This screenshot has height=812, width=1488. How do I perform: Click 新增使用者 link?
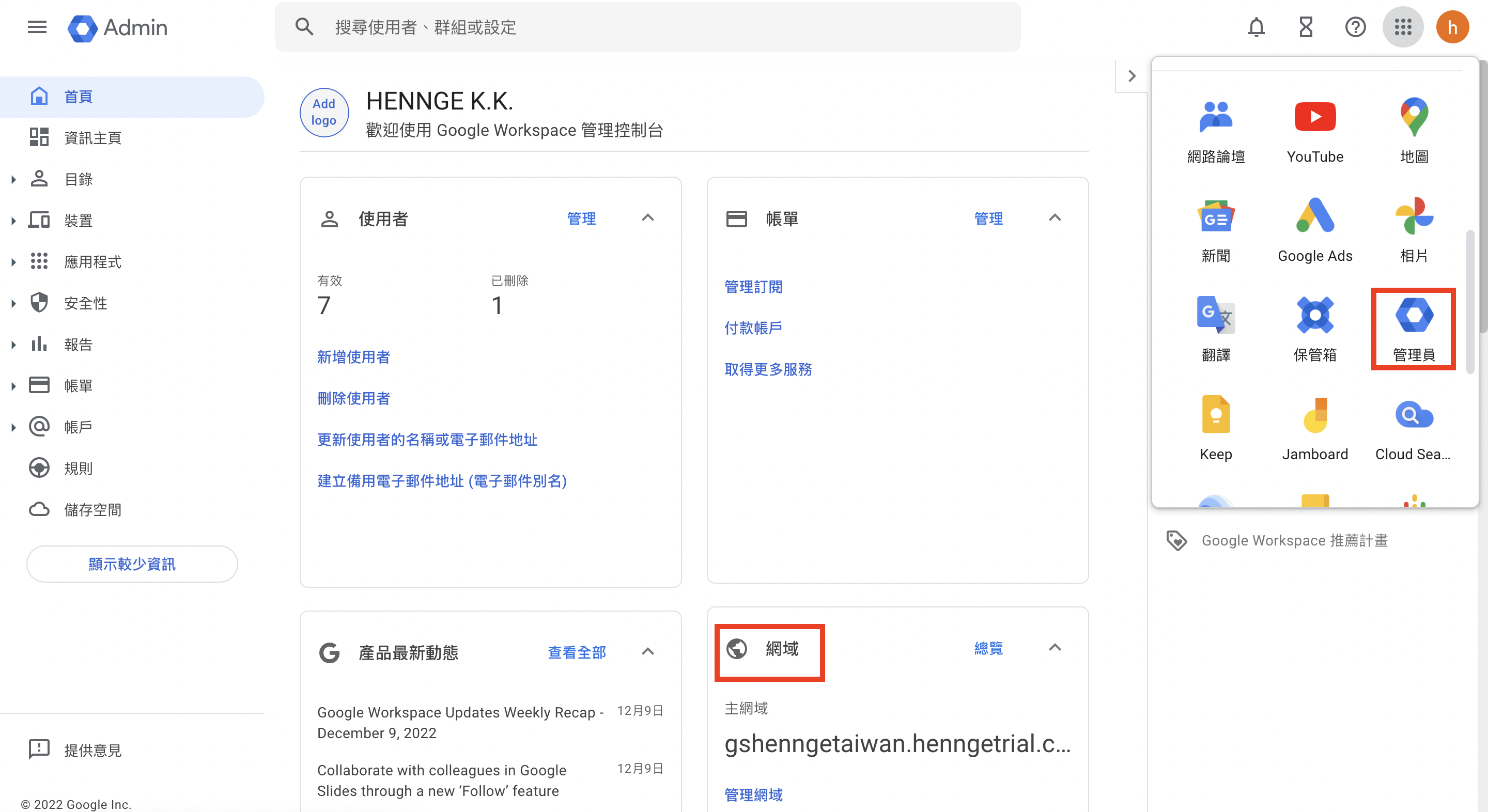353,357
